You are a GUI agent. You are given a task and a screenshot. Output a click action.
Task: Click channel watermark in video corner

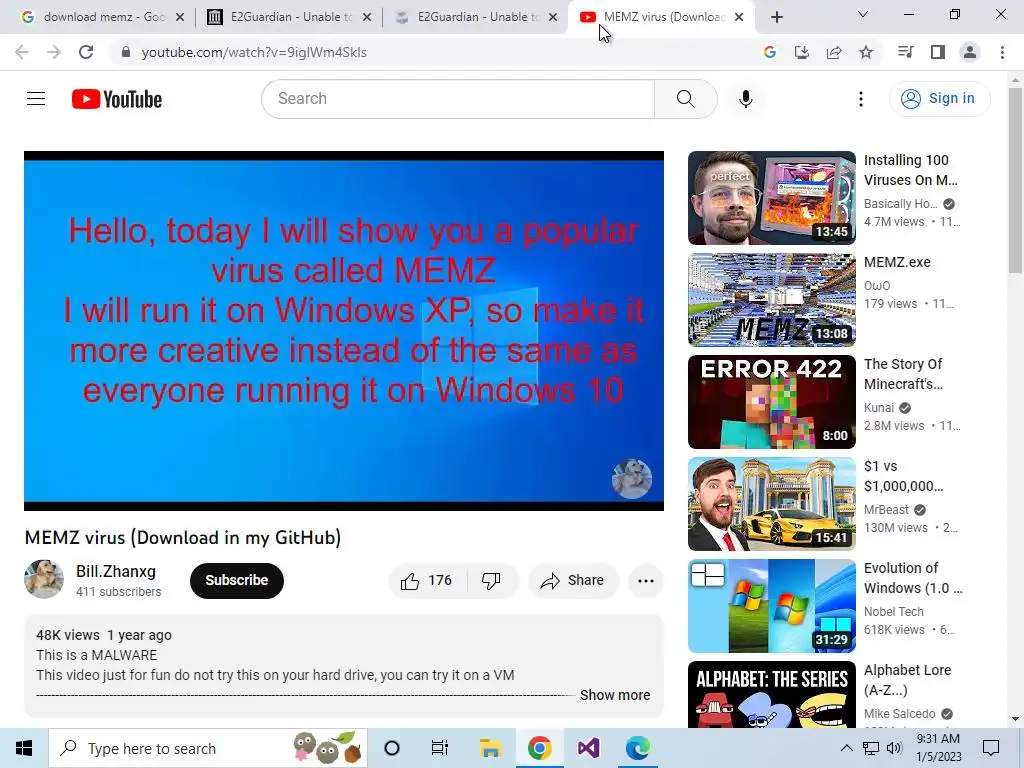click(632, 479)
